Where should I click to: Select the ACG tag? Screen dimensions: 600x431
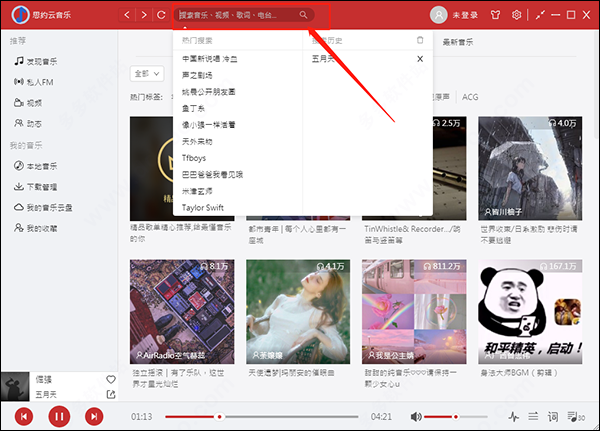pyautogui.click(x=470, y=97)
